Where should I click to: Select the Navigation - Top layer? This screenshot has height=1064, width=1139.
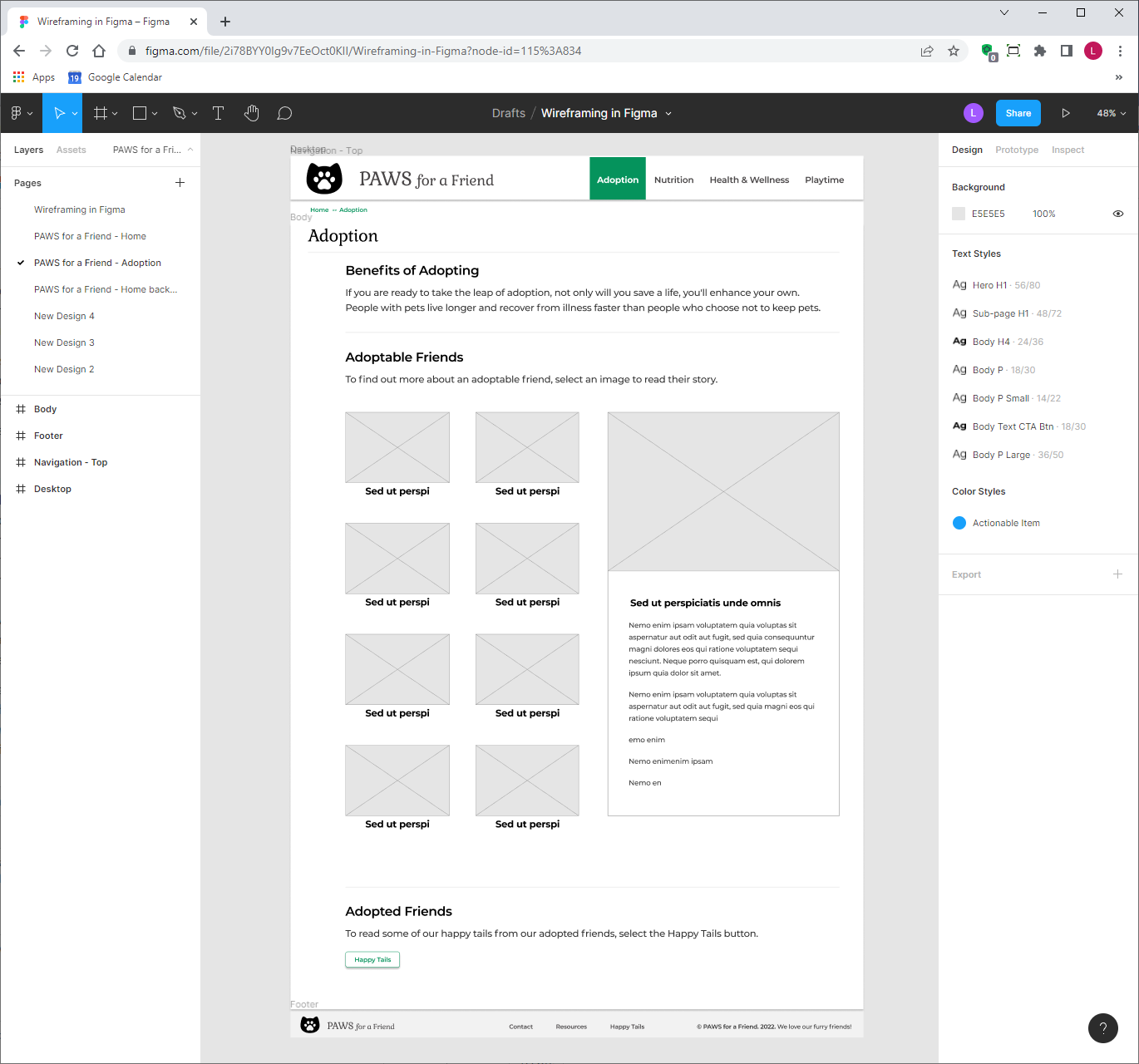(71, 461)
